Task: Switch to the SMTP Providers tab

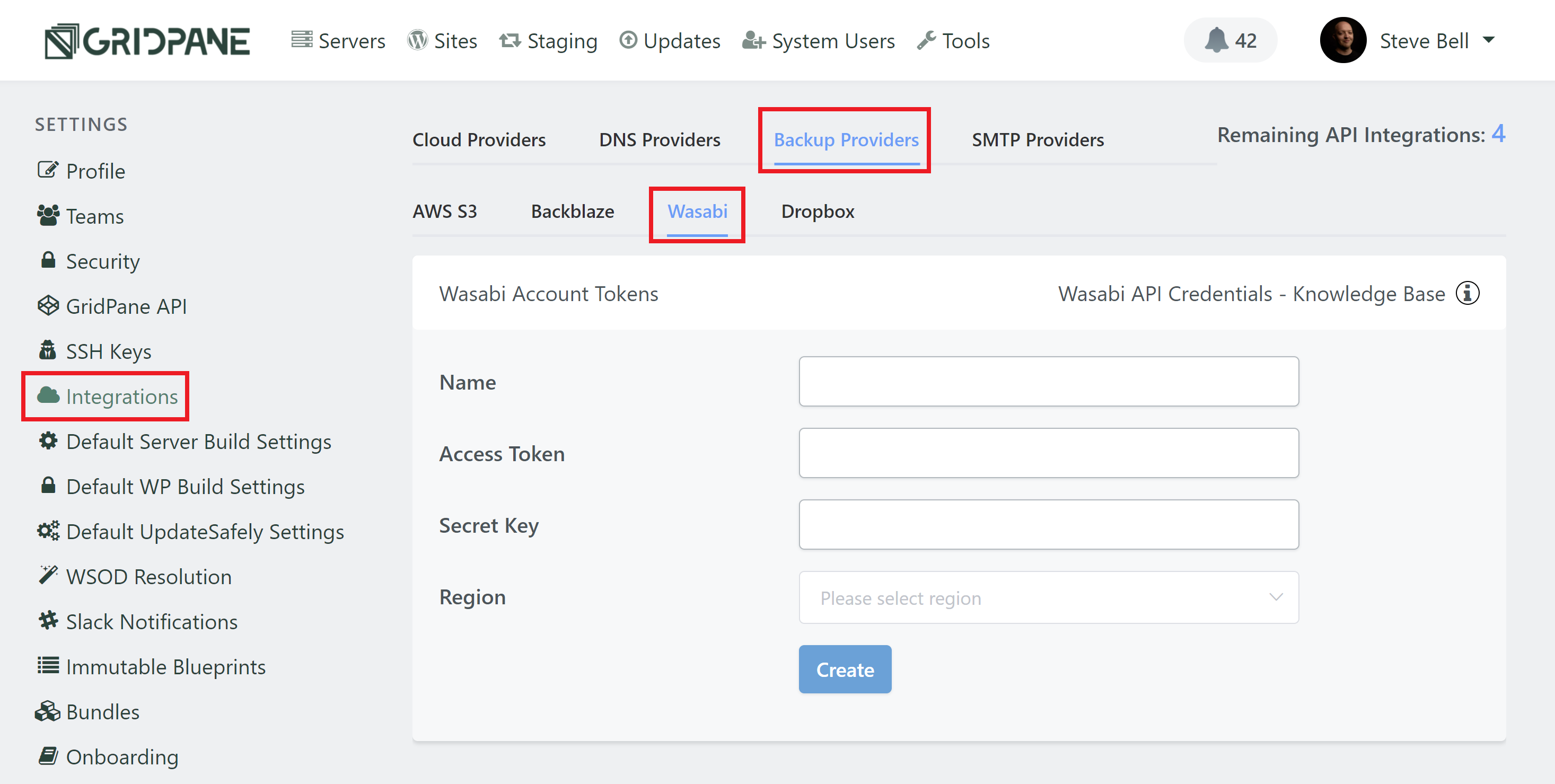Action: coord(1038,139)
